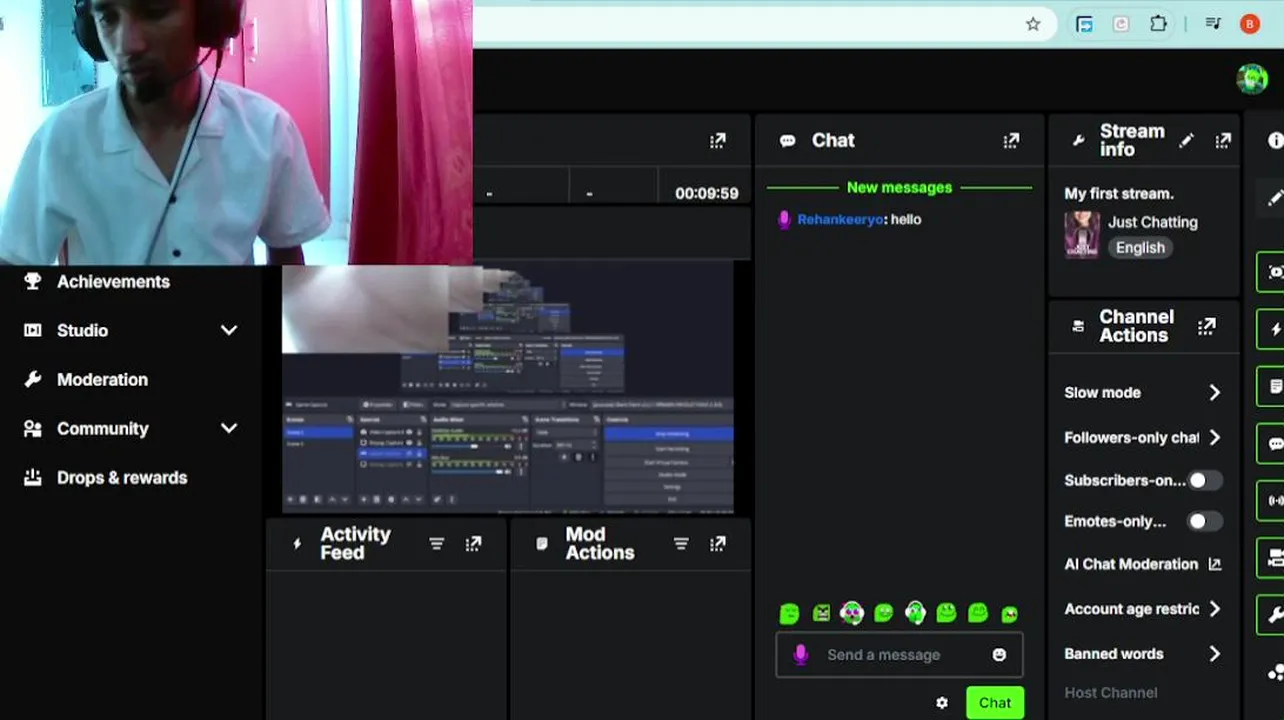Image resolution: width=1284 pixels, height=720 pixels.
Task: Open Banned words options arrow
Action: coord(1214,653)
